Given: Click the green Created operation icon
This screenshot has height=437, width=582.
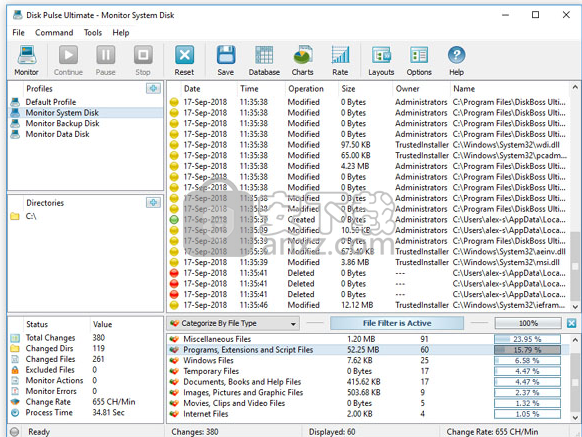Looking at the screenshot, I should pos(174,219).
